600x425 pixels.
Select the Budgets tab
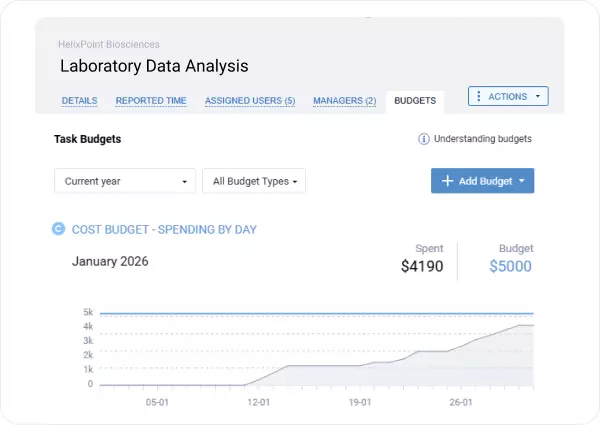coord(415,101)
